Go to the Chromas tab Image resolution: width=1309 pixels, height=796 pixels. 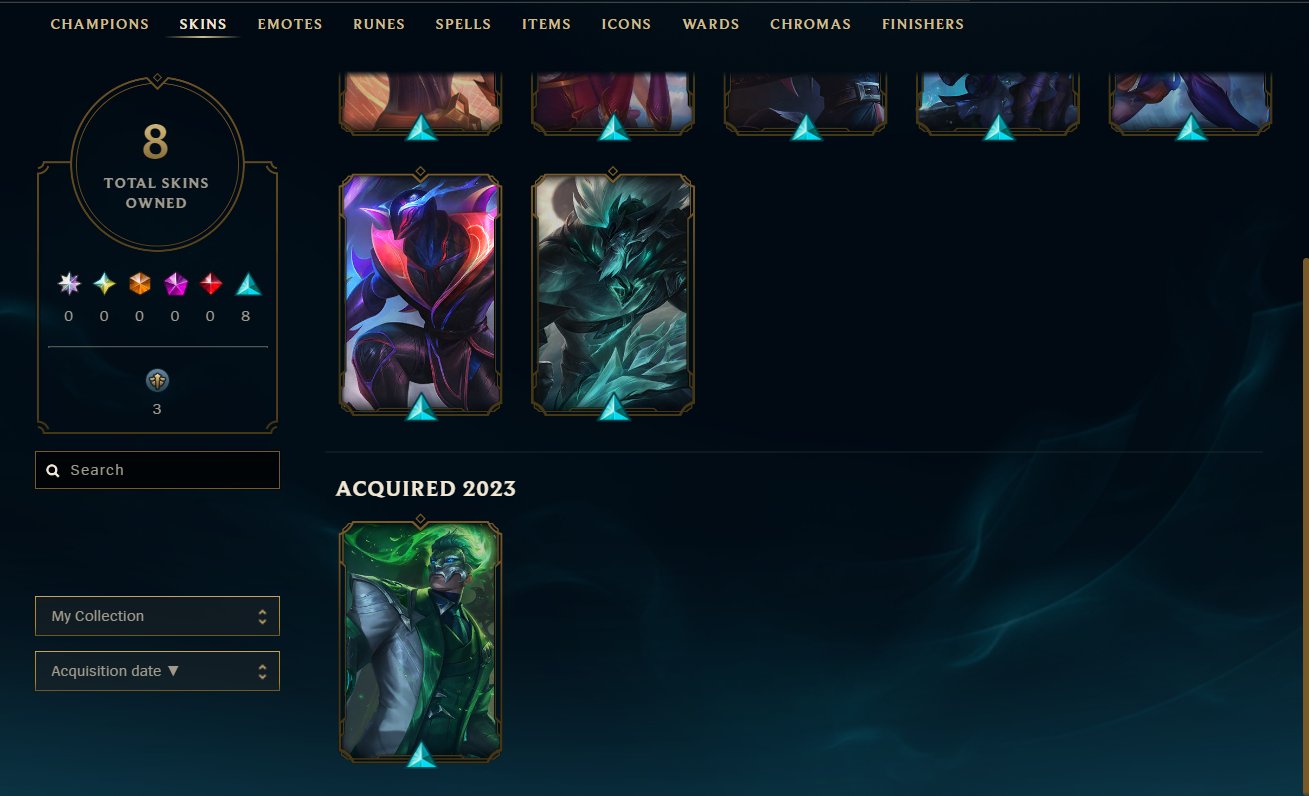click(x=811, y=24)
